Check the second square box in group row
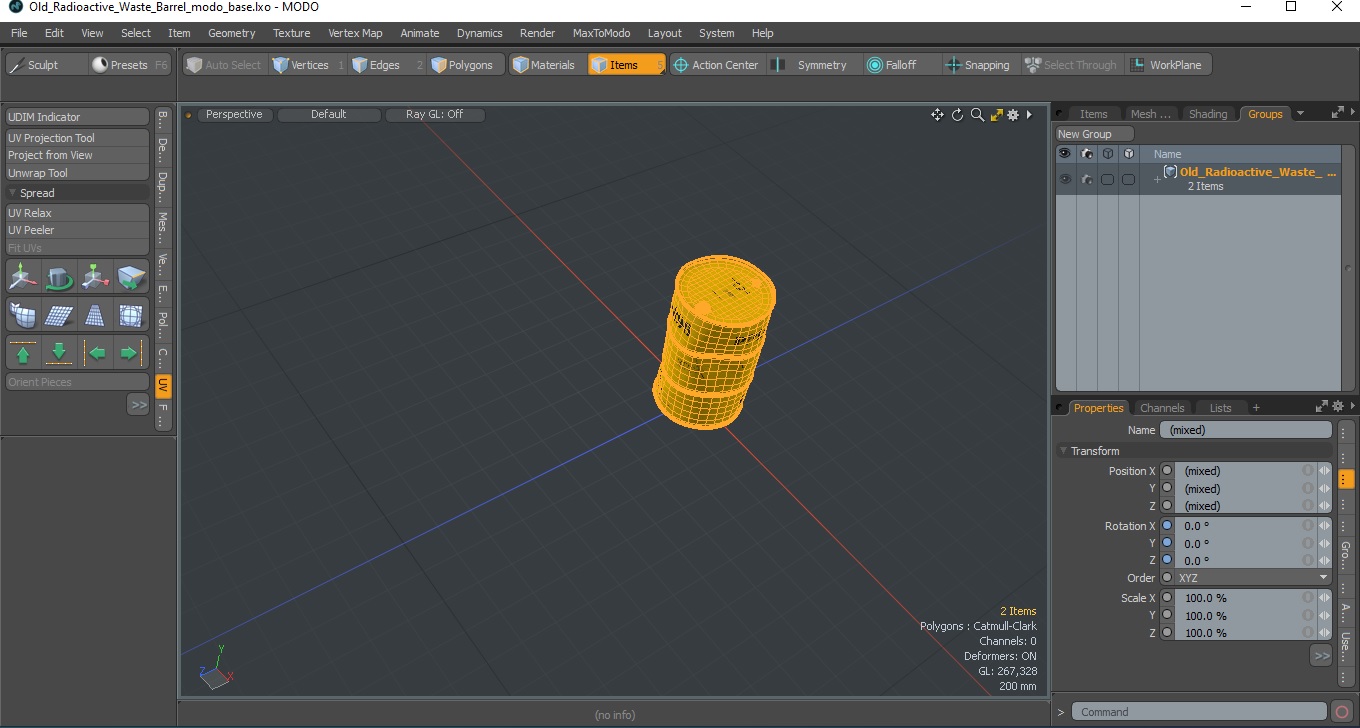1360x728 pixels. [1128, 179]
